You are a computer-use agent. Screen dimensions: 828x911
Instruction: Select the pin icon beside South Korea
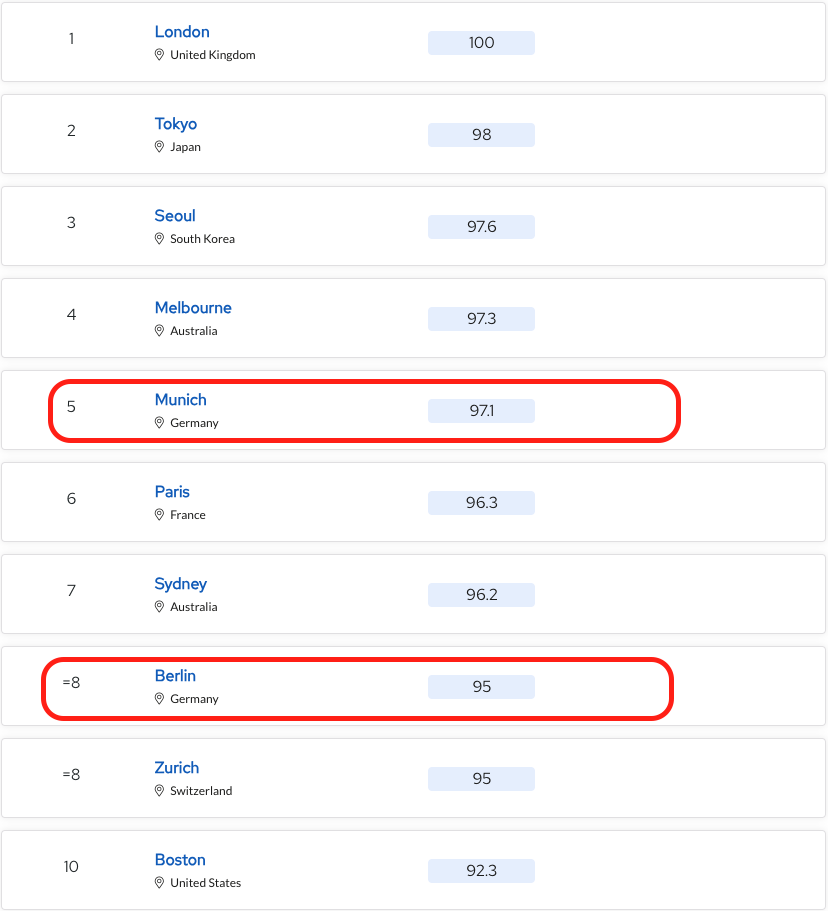point(159,239)
